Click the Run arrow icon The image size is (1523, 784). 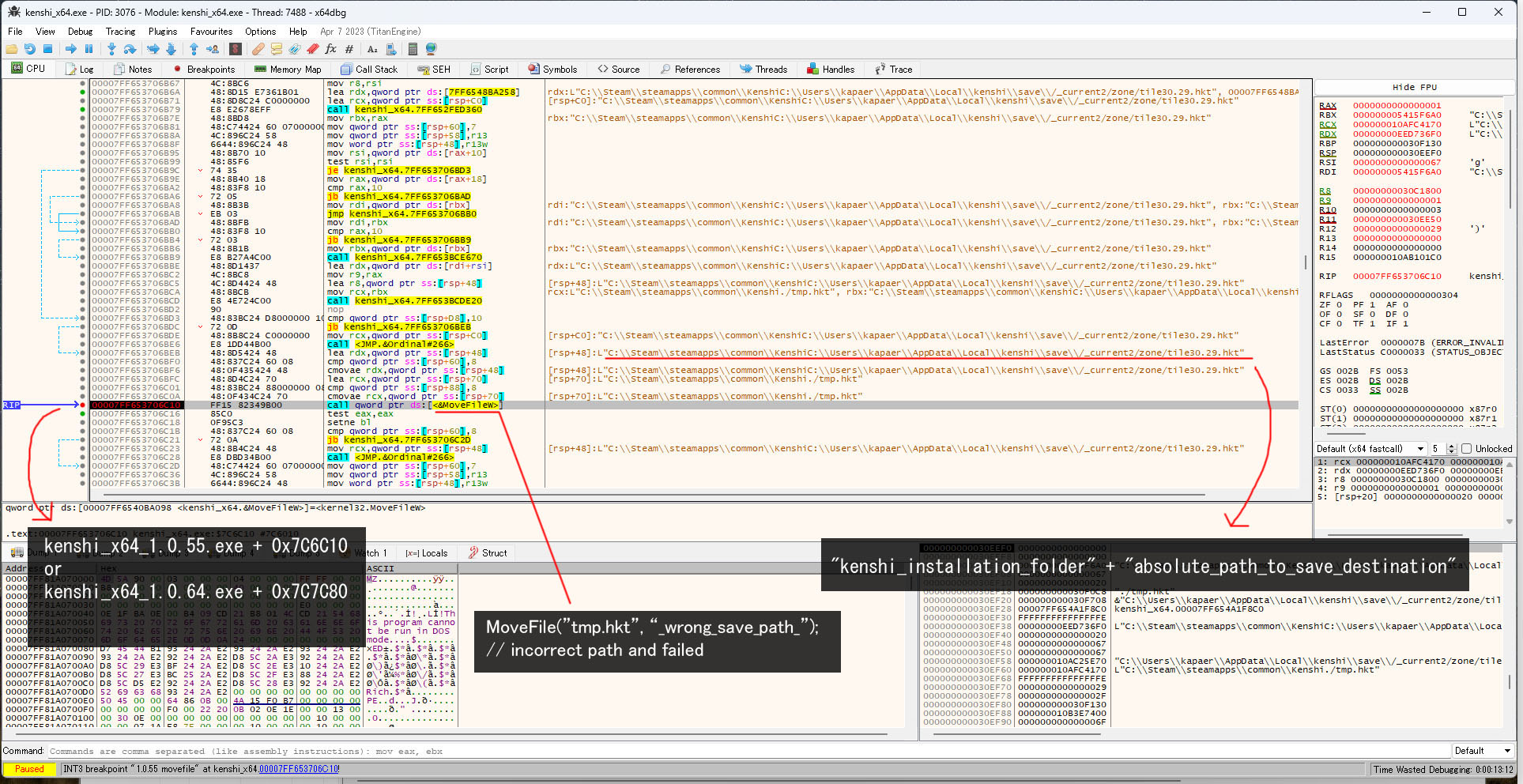click(71, 49)
